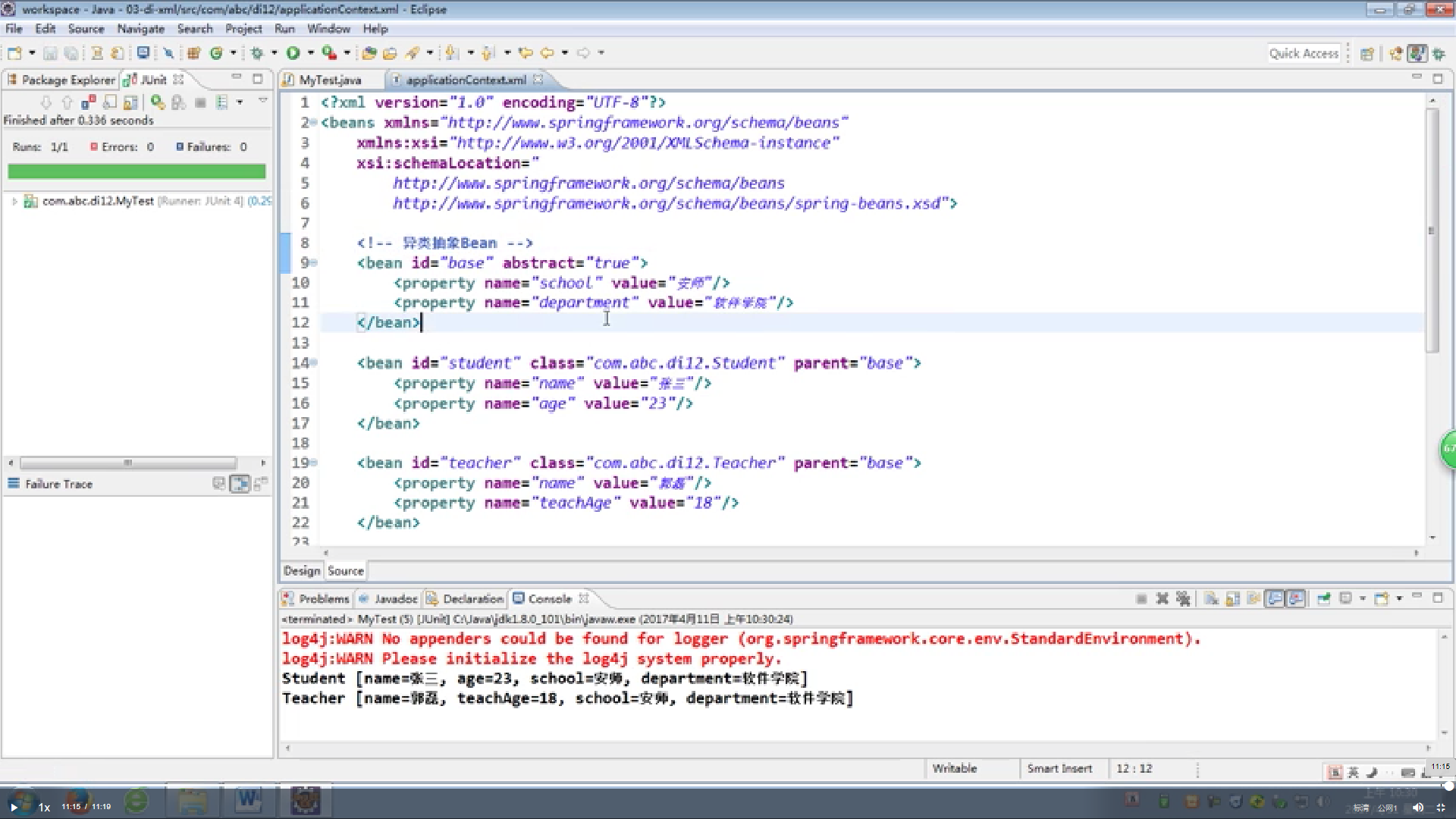This screenshot has height=819, width=1456.
Task: Click the JUnit horizontal scrollbar thumb
Action: coord(128,463)
